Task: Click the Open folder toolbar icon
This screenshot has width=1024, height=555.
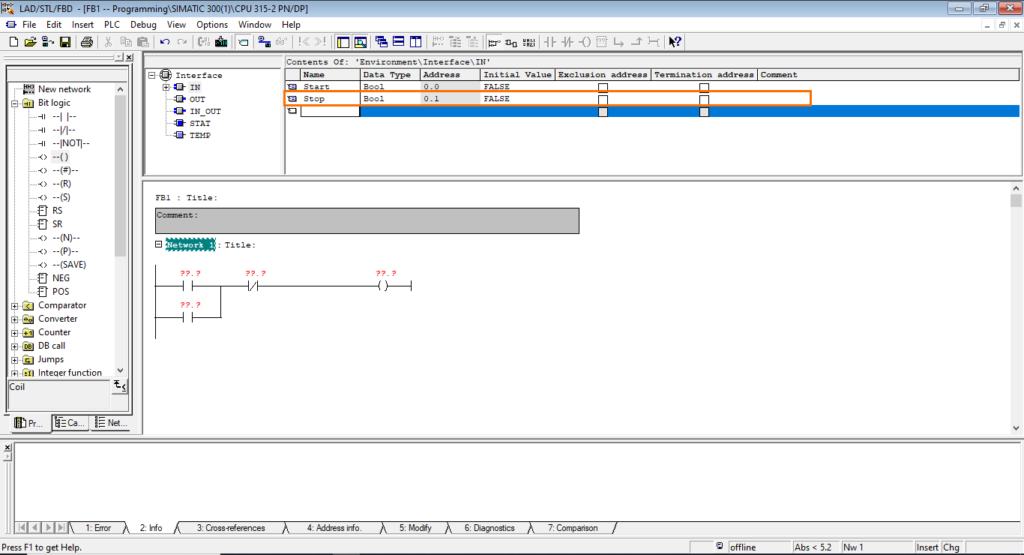Action: [30, 42]
